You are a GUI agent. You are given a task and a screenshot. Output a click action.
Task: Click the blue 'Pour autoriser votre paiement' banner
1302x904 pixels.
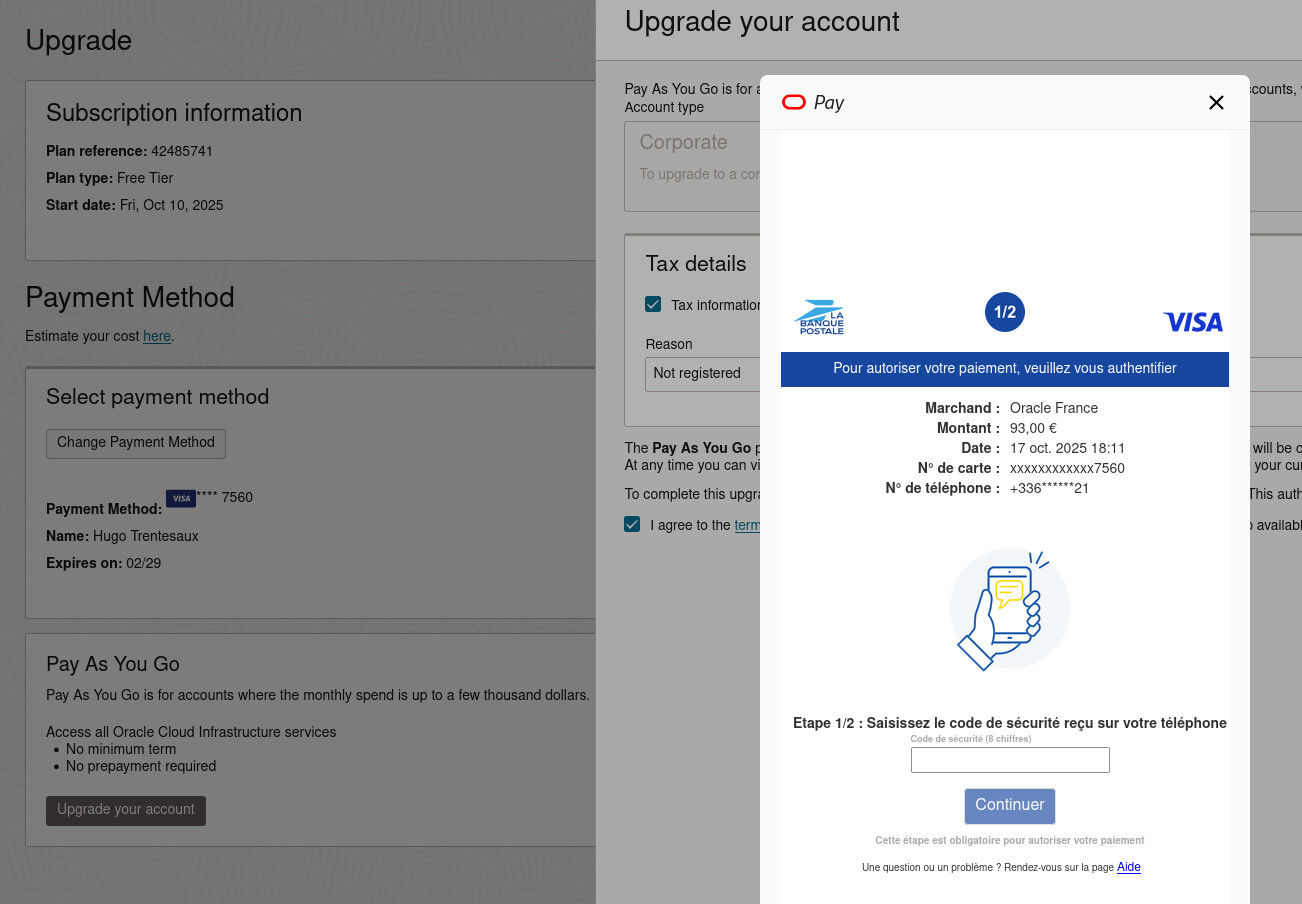1004,368
